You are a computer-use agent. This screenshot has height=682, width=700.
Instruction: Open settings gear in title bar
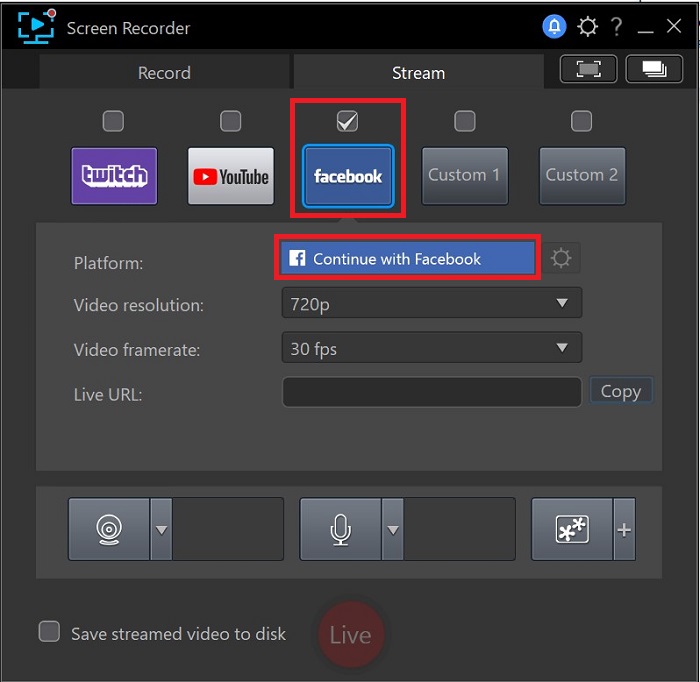click(587, 27)
